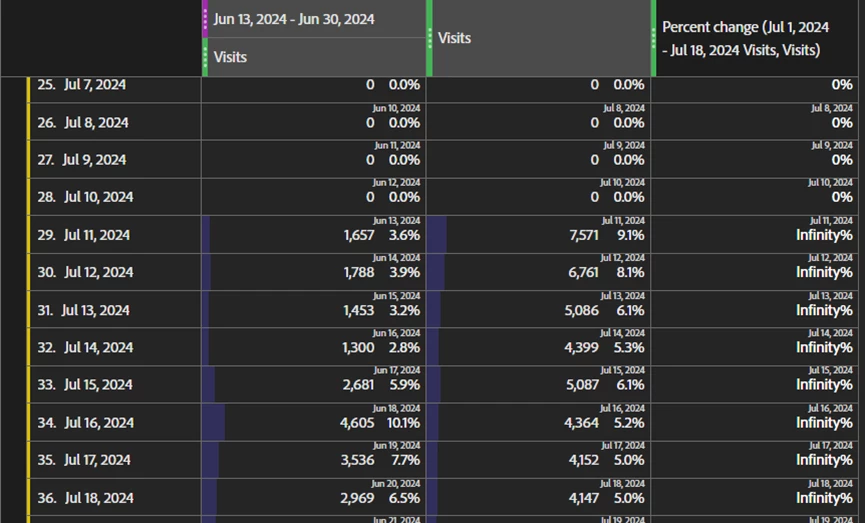Viewport: 865px width, 523px height.
Task: Select row 31. Jul 13, 2024
Action: click(115, 309)
